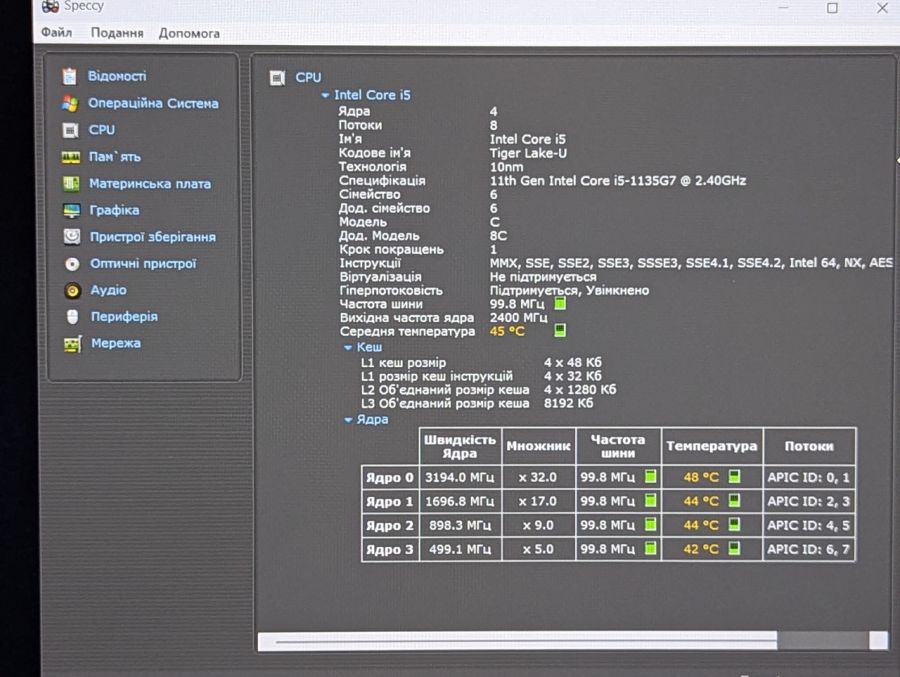Open Материнська плата section
Viewport: 900px width, 677px height.
click(150, 184)
